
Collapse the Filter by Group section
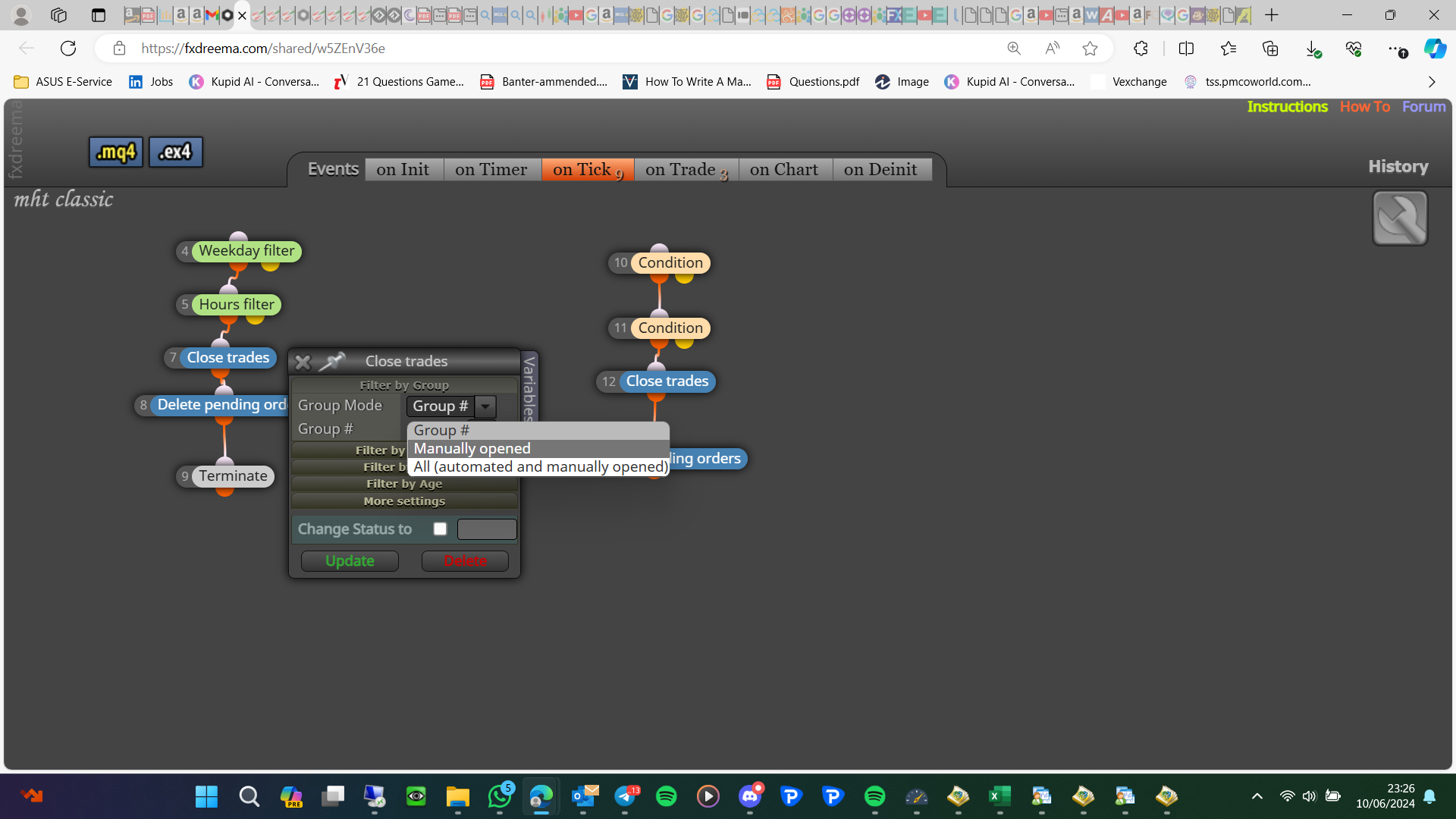click(404, 385)
